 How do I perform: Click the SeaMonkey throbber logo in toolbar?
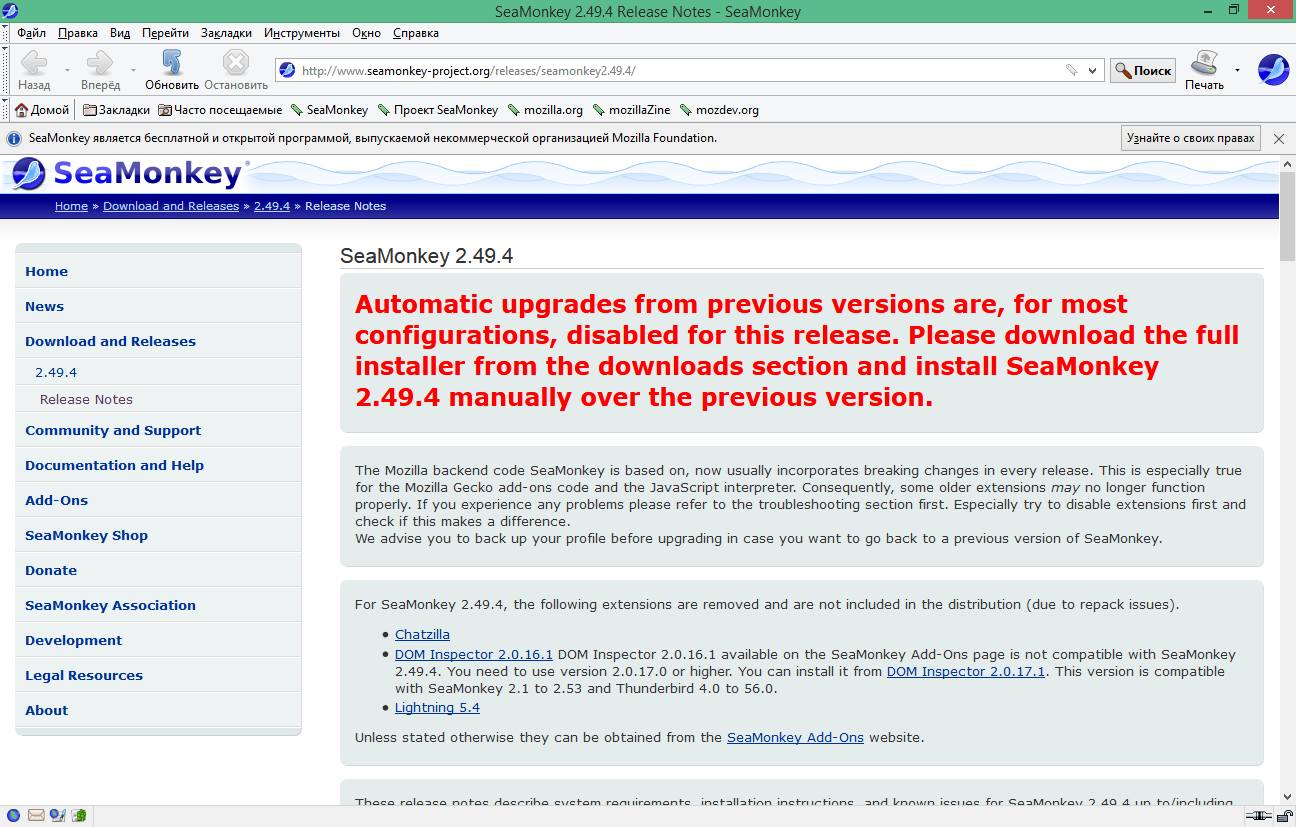click(x=1273, y=70)
